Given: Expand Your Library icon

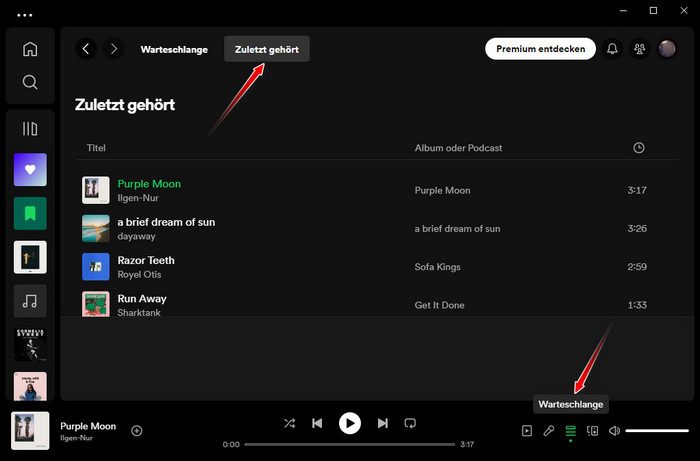Looking at the screenshot, I should point(30,129).
